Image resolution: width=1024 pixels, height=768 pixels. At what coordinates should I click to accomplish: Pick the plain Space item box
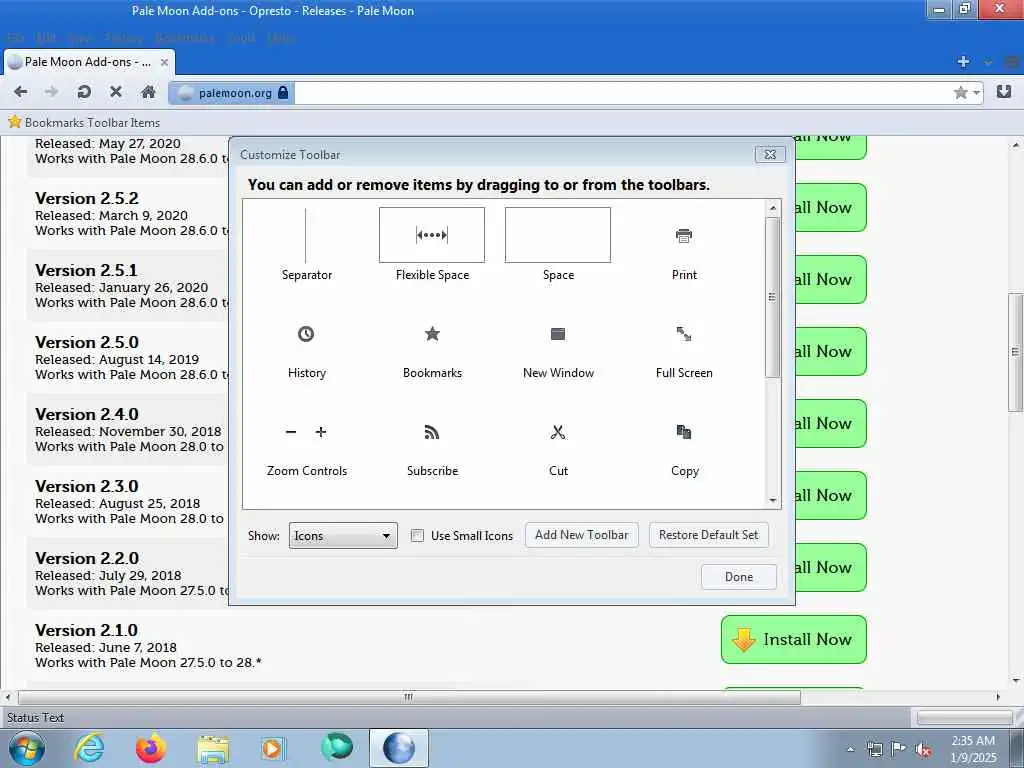point(558,235)
